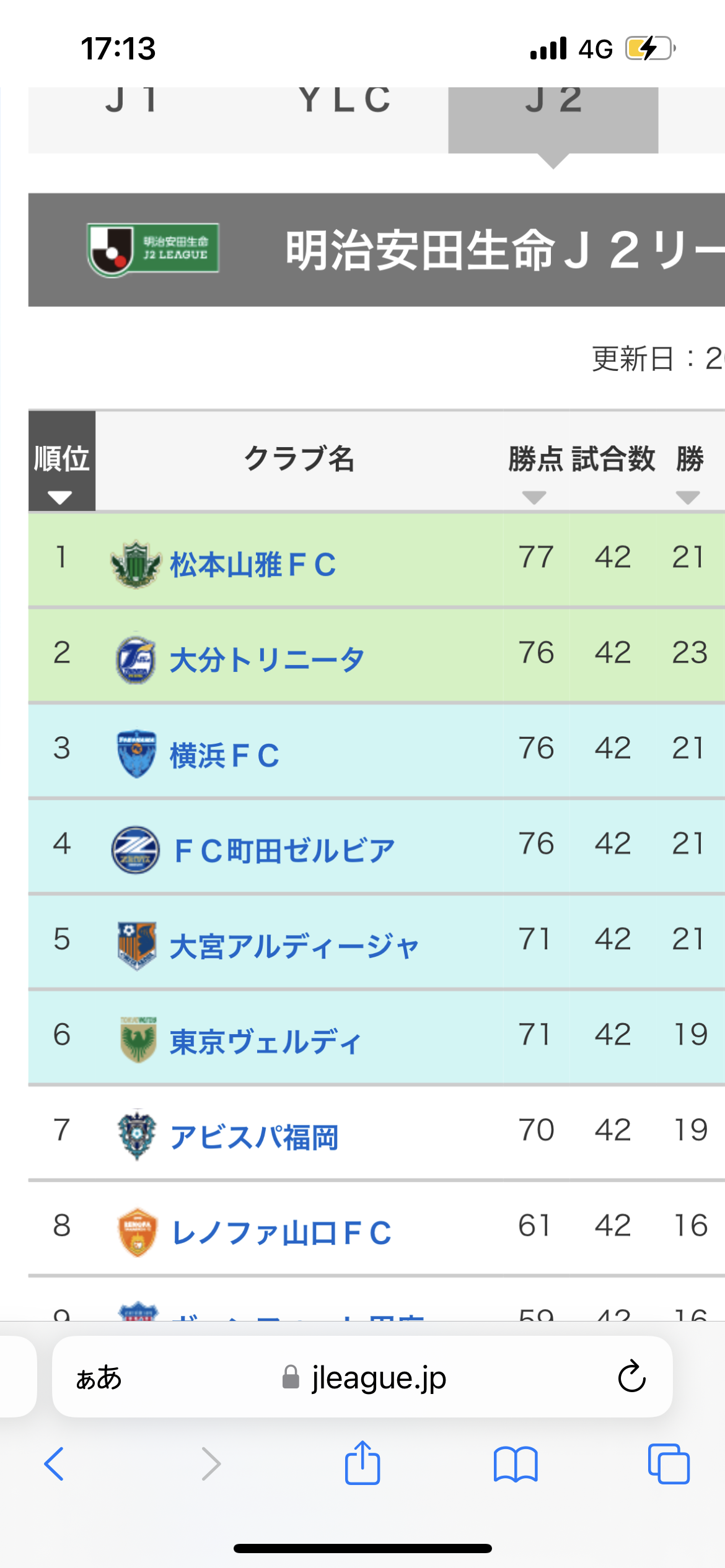The height and width of the screenshot is (1568, 725).
Task: Sort by 勝 wins column arrow
Action: pyautogui.click(x=687, y=497)
